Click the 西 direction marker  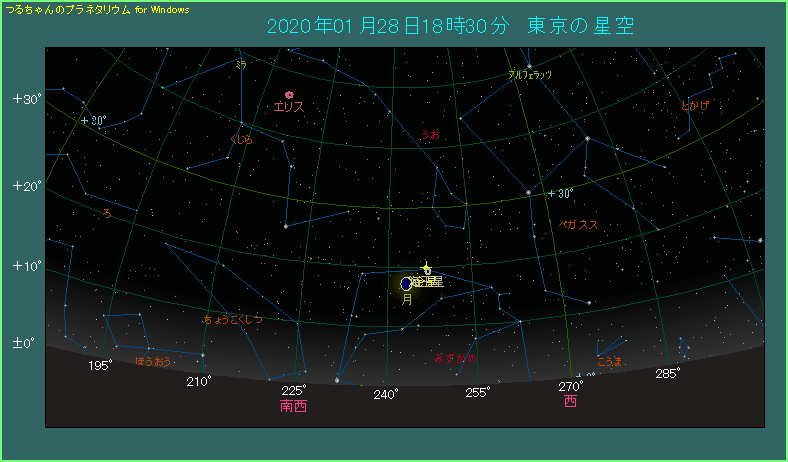click(x=570, y=402)
